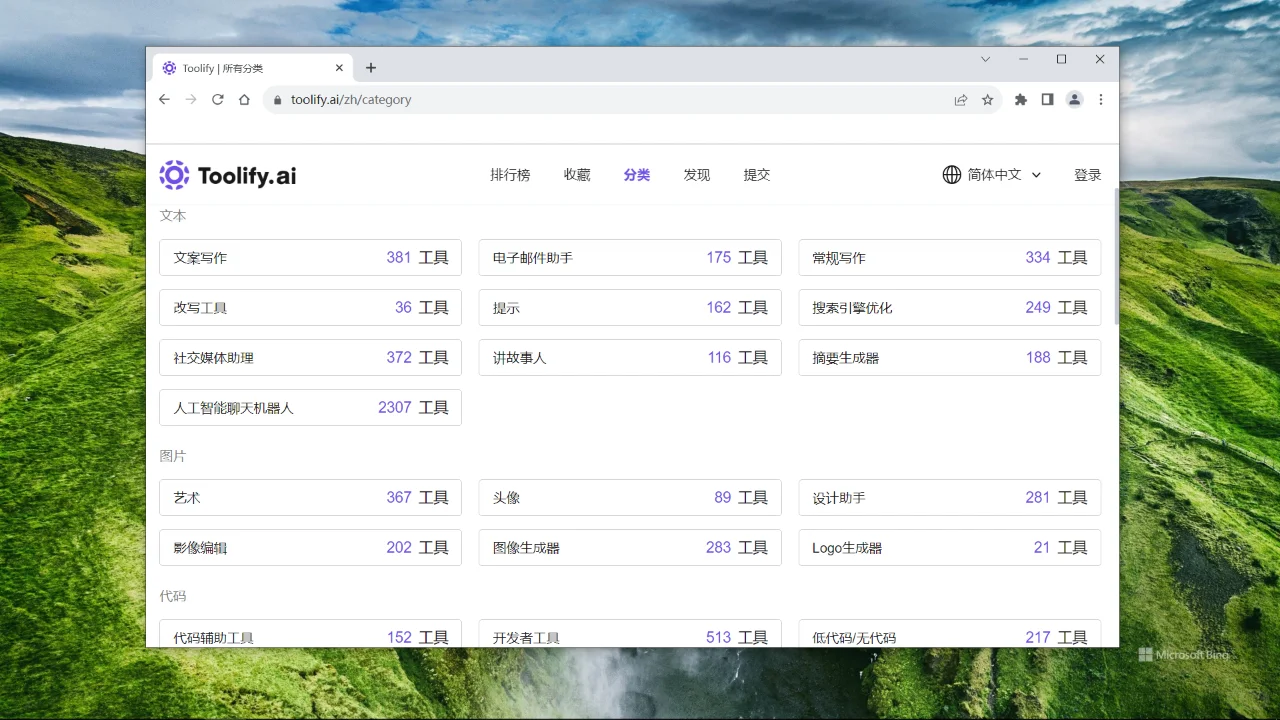Click the browser extensions puzzle icon
This screenshot has width=1280, height=720.
pyautogui.click(x=1020, y=99)
